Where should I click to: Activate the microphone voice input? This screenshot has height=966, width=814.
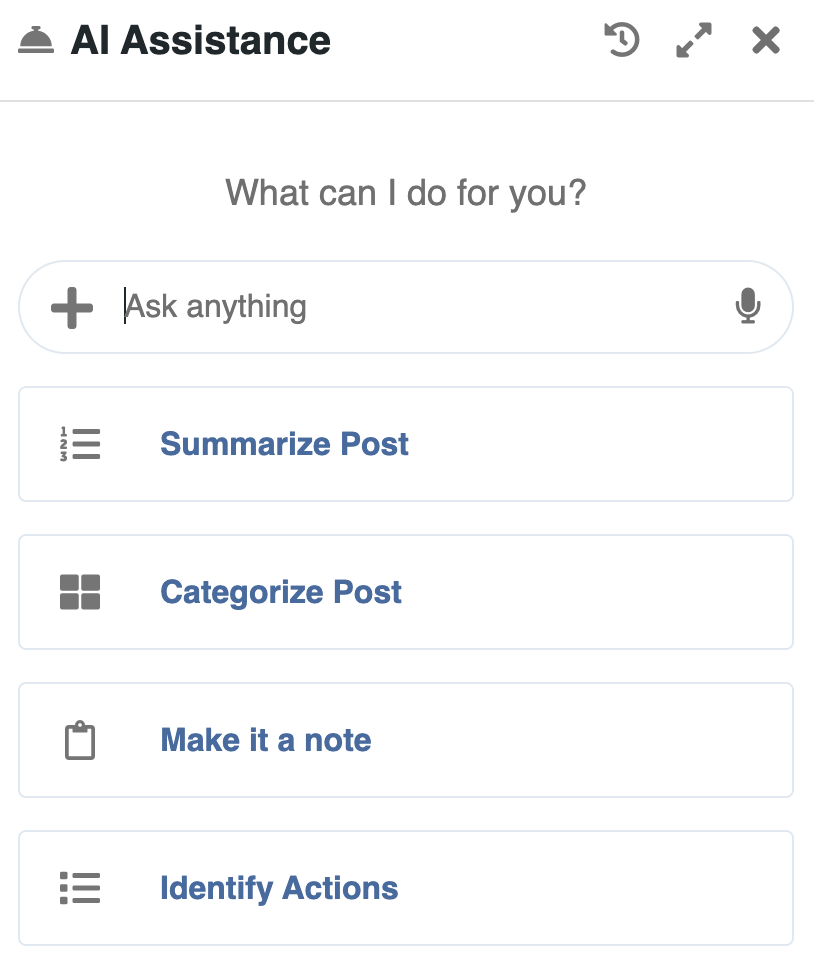coord(747,306)
